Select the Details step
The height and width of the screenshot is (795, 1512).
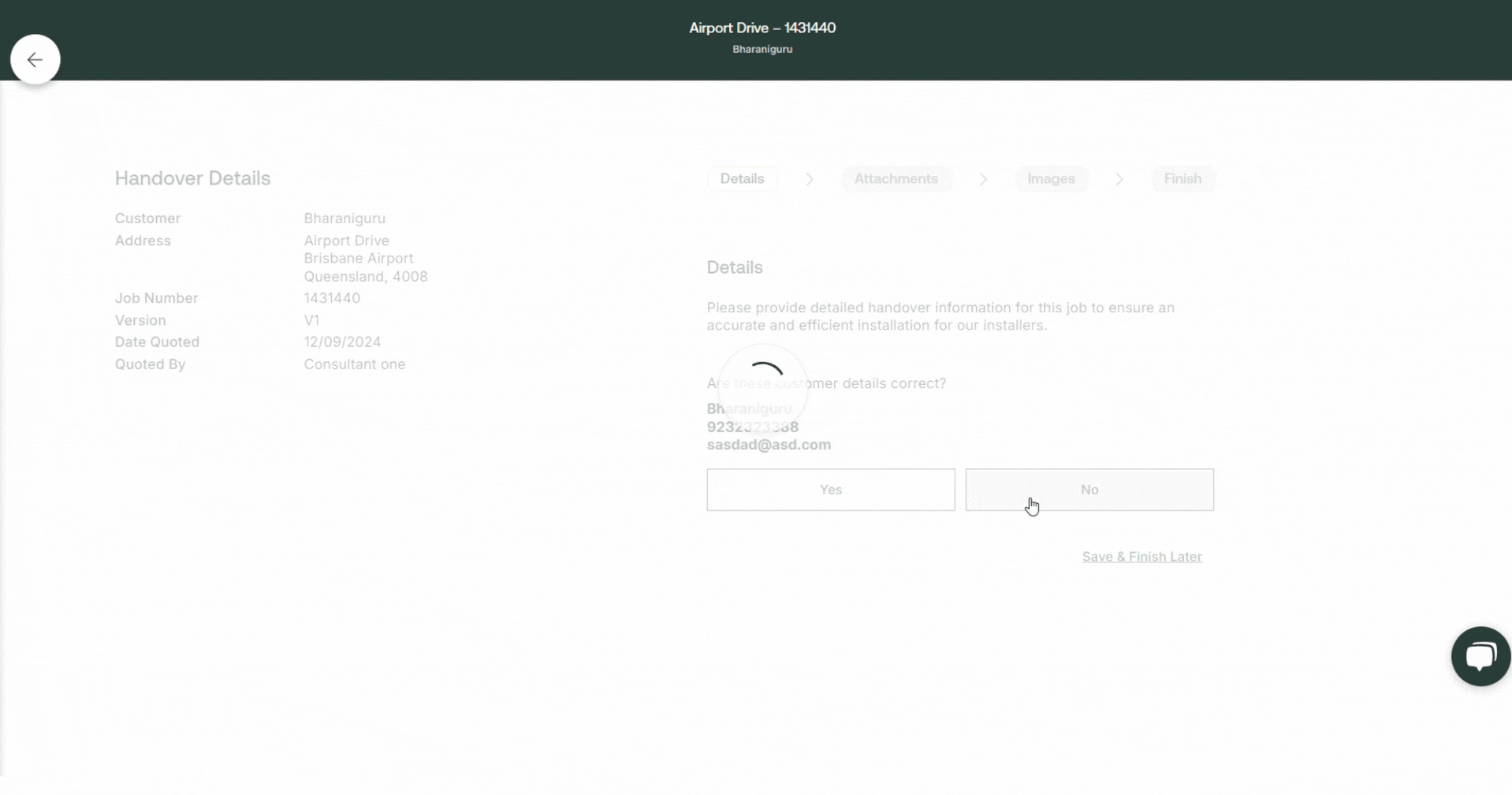point(742,179)
